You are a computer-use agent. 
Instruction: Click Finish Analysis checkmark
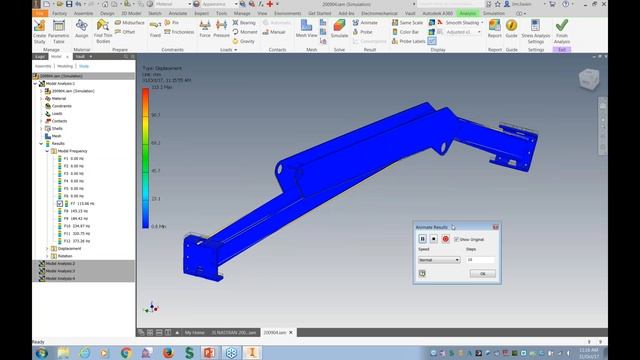(x=562, y=31)
